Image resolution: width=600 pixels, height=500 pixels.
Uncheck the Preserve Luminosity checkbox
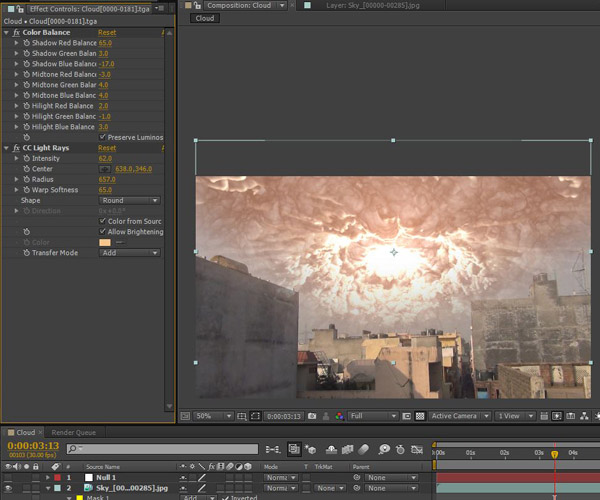point(103,137)
